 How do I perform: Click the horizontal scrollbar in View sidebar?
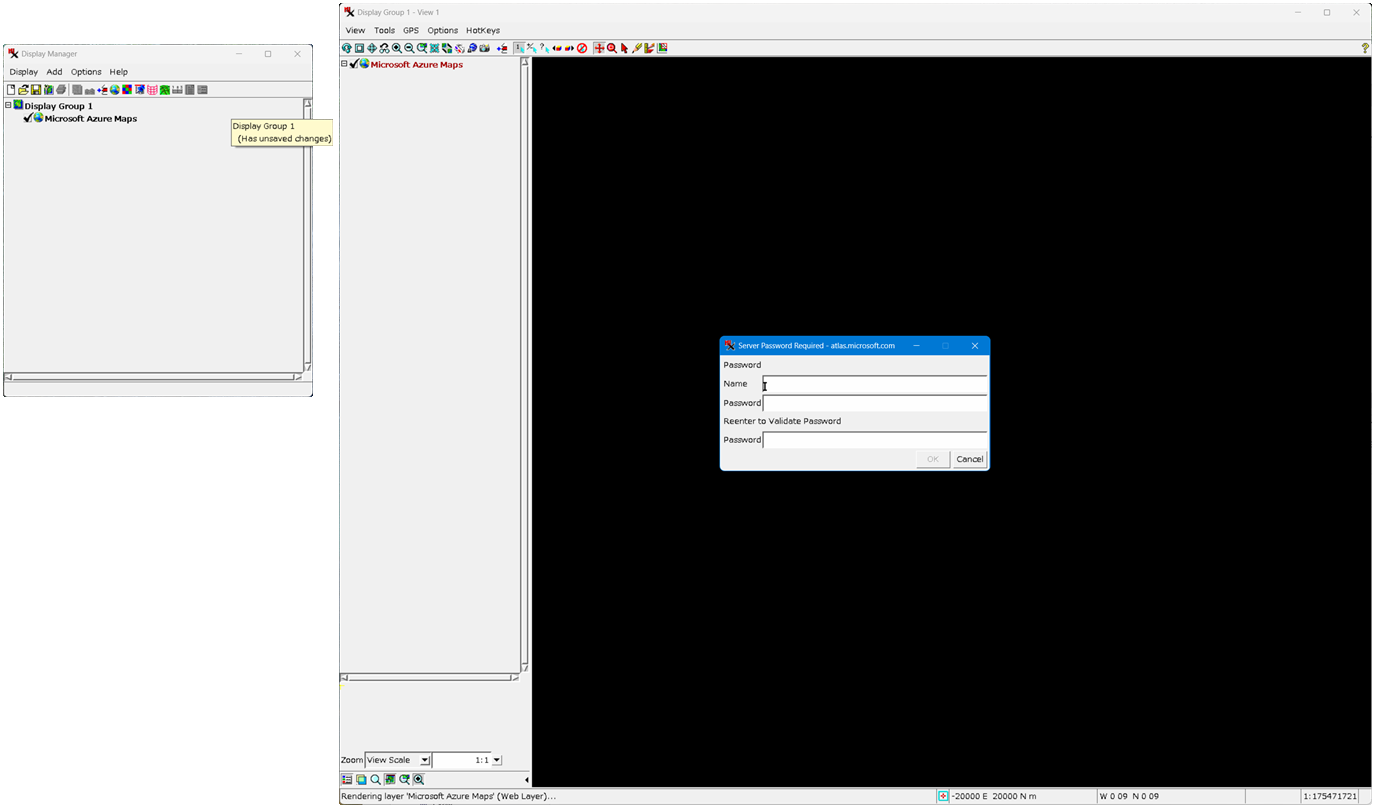pos(430,678)
